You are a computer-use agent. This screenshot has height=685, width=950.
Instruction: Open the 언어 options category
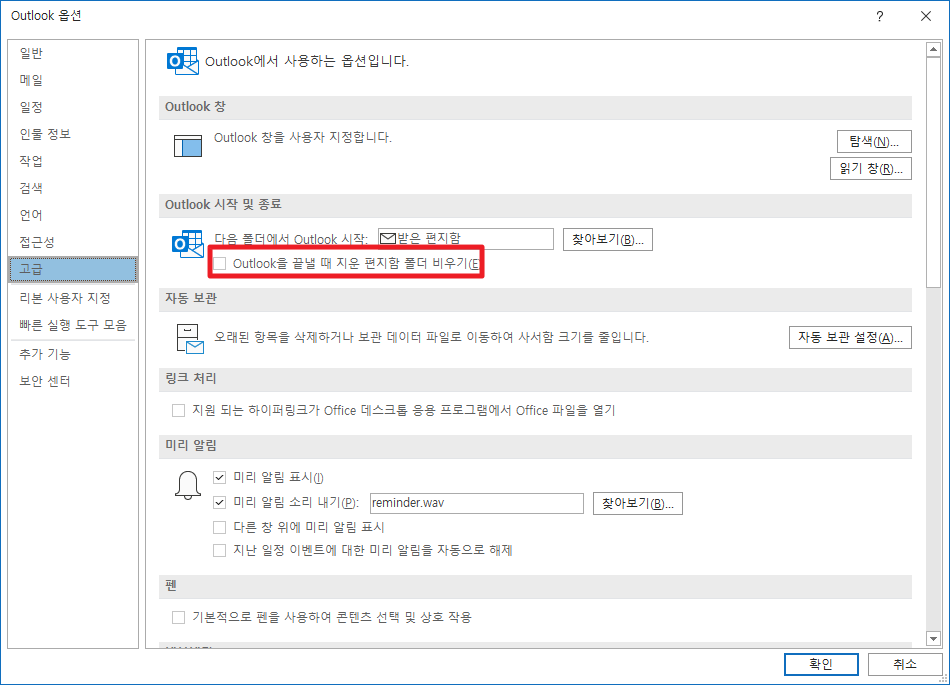coord(73,215)
